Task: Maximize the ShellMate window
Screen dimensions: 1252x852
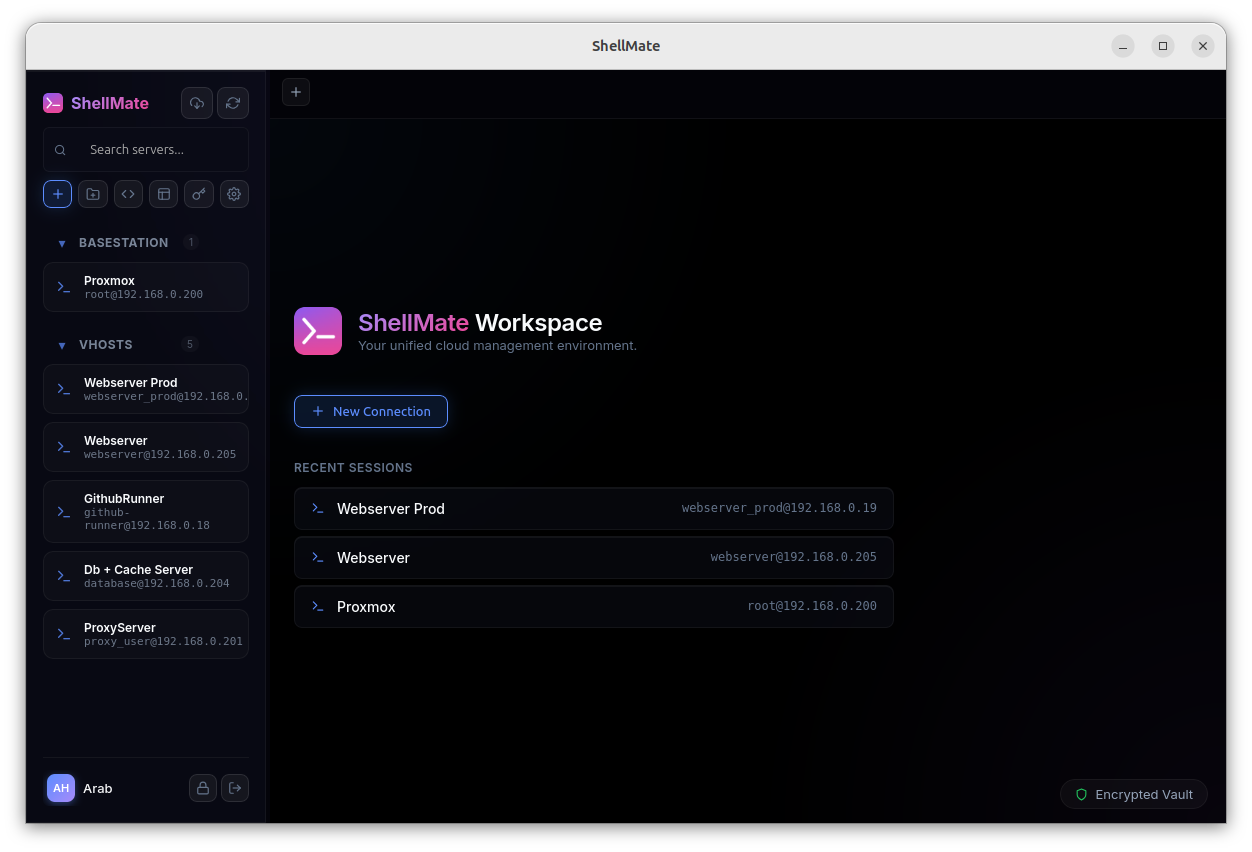Action: (1163, 46)
